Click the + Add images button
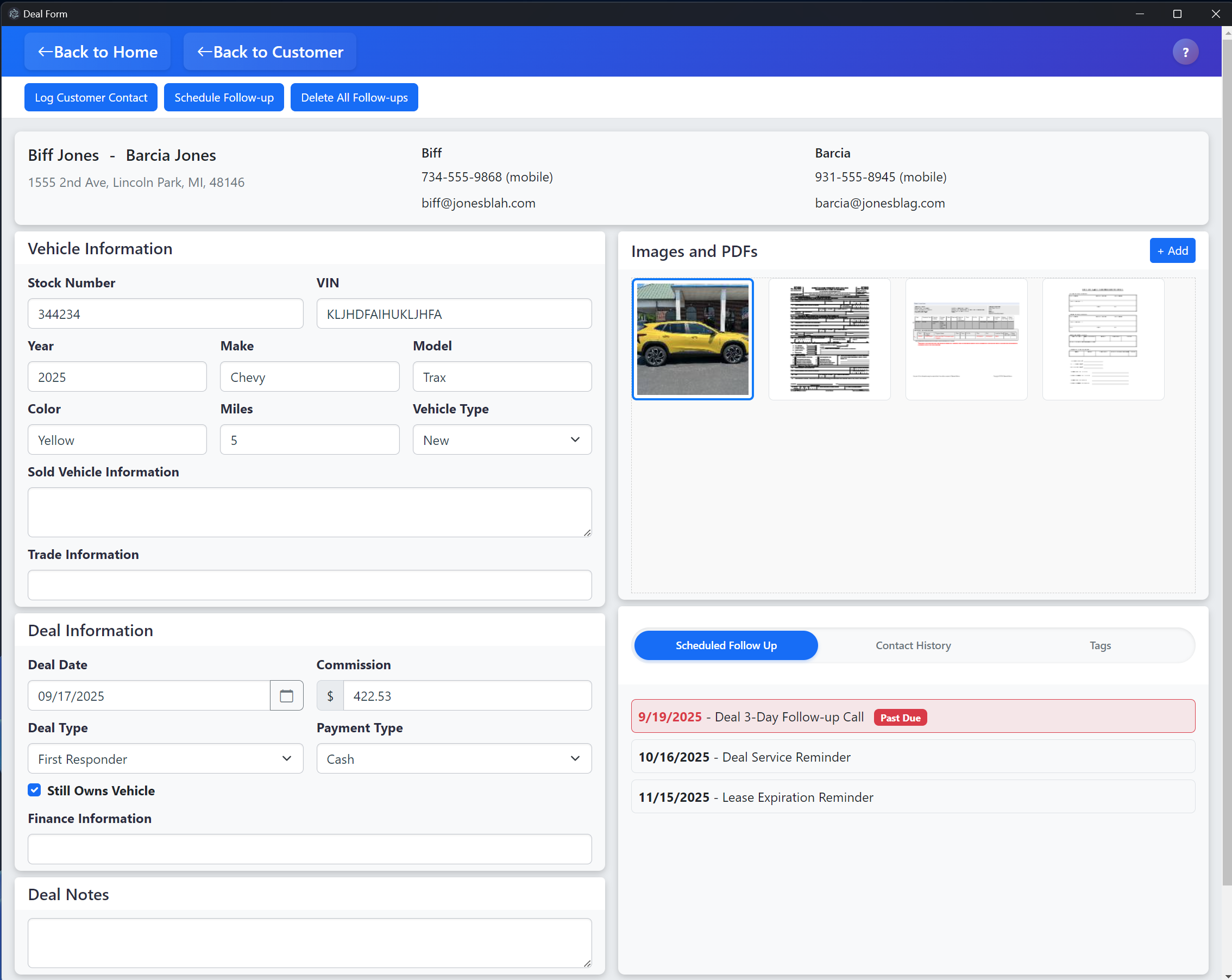1232x980 pixels. [x=1171, y=250]
